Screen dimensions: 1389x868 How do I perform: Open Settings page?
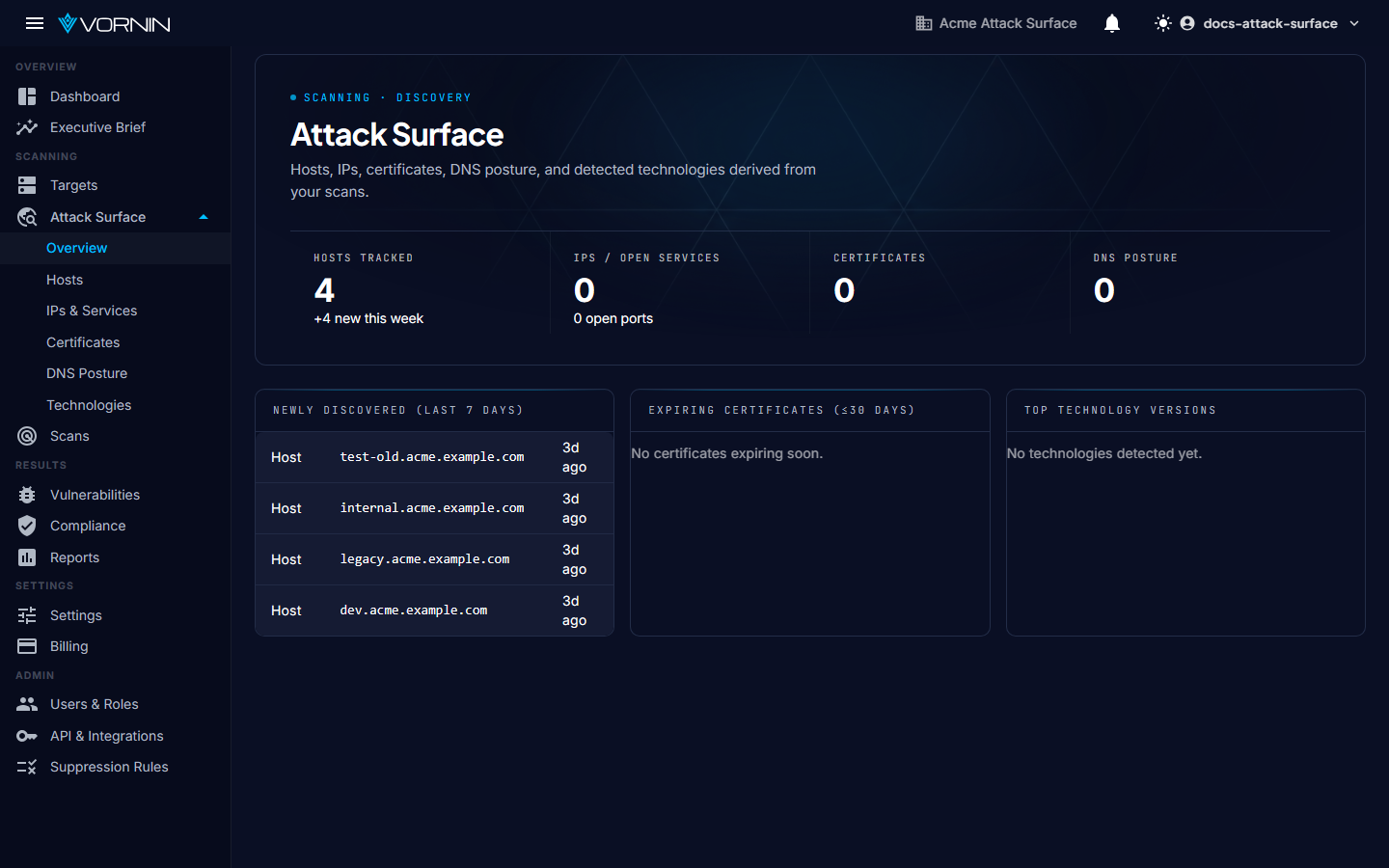[76, 615]
